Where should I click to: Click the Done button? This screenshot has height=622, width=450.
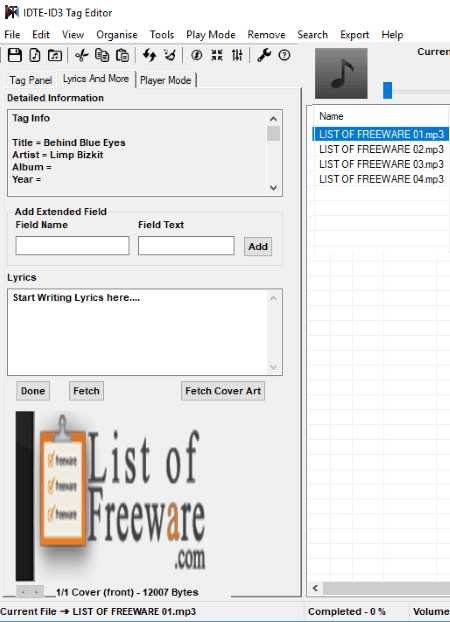point(33,391)
